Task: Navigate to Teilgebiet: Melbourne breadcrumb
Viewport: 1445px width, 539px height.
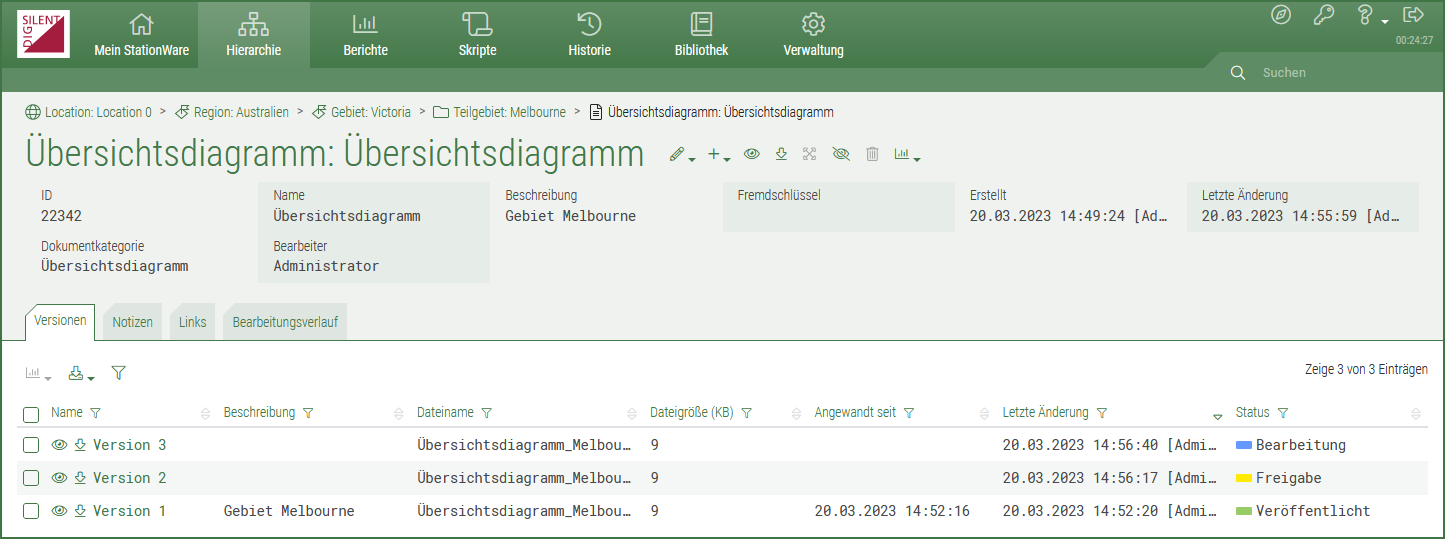Action: click(x=509, y=112)
